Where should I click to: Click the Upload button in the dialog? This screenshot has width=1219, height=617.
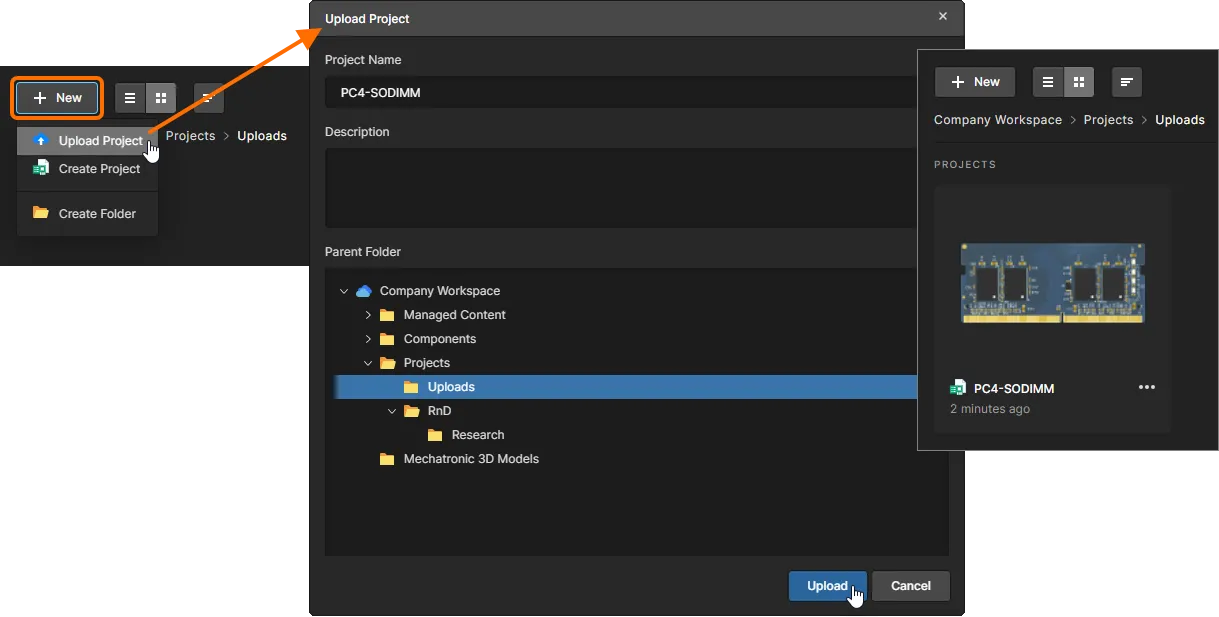point(828,586)
